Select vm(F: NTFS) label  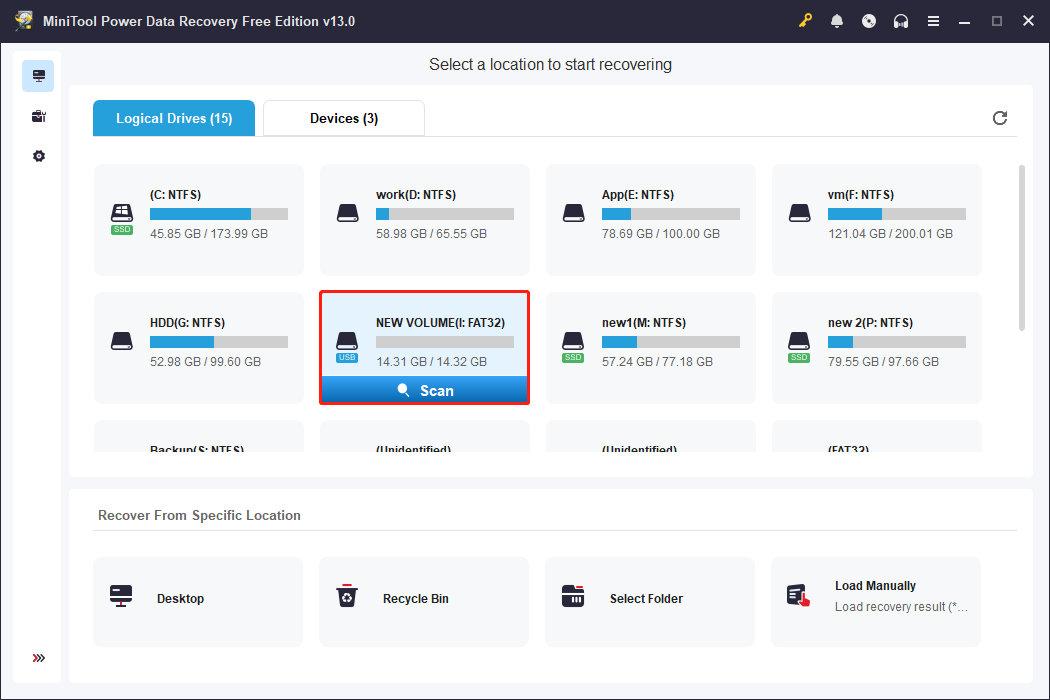click(861, 195)
